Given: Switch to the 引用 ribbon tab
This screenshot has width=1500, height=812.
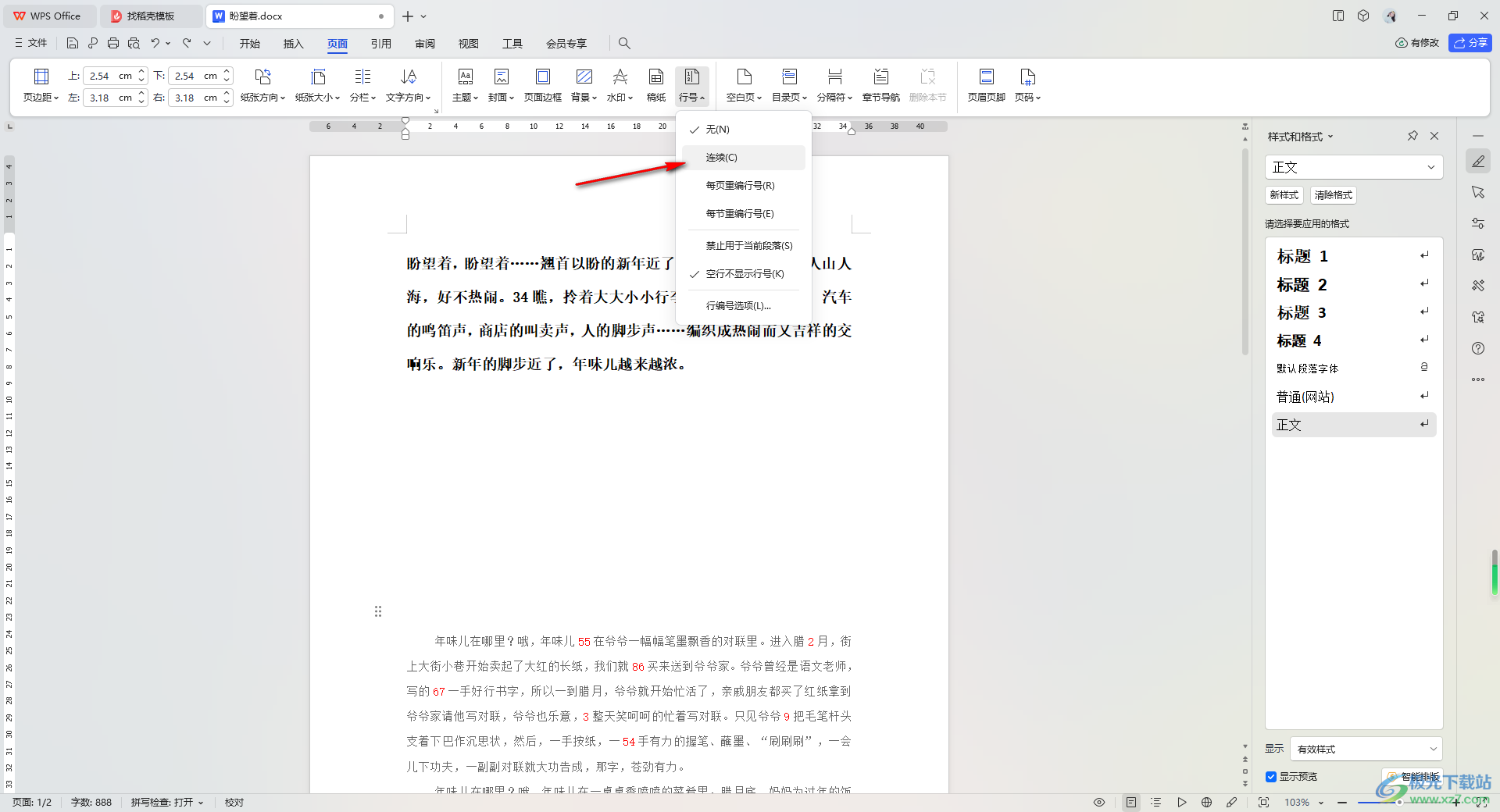Looking at the screenshot, I should click(x=381, y=44).
